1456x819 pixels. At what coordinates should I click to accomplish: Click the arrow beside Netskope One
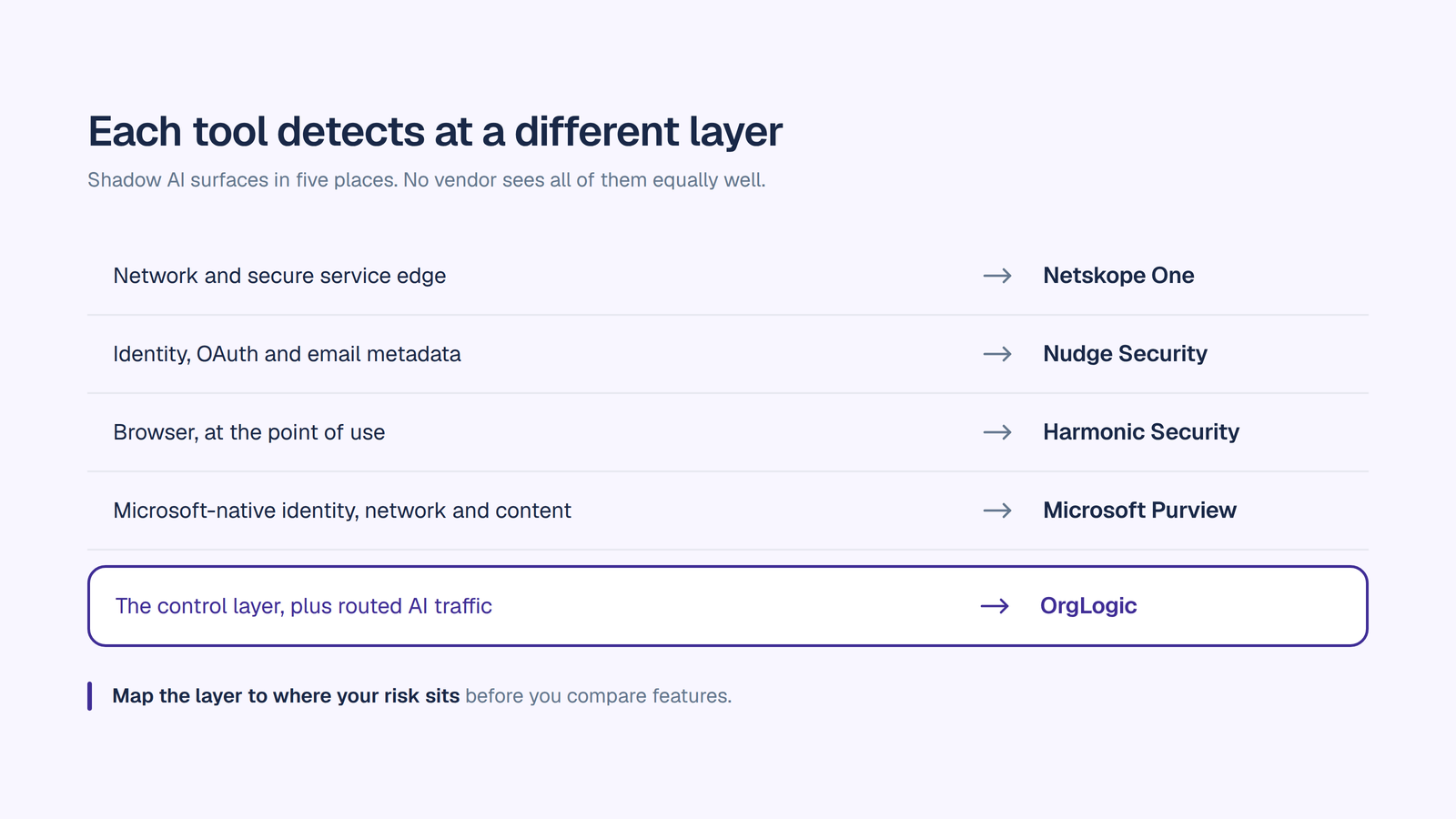pos(997,276)
